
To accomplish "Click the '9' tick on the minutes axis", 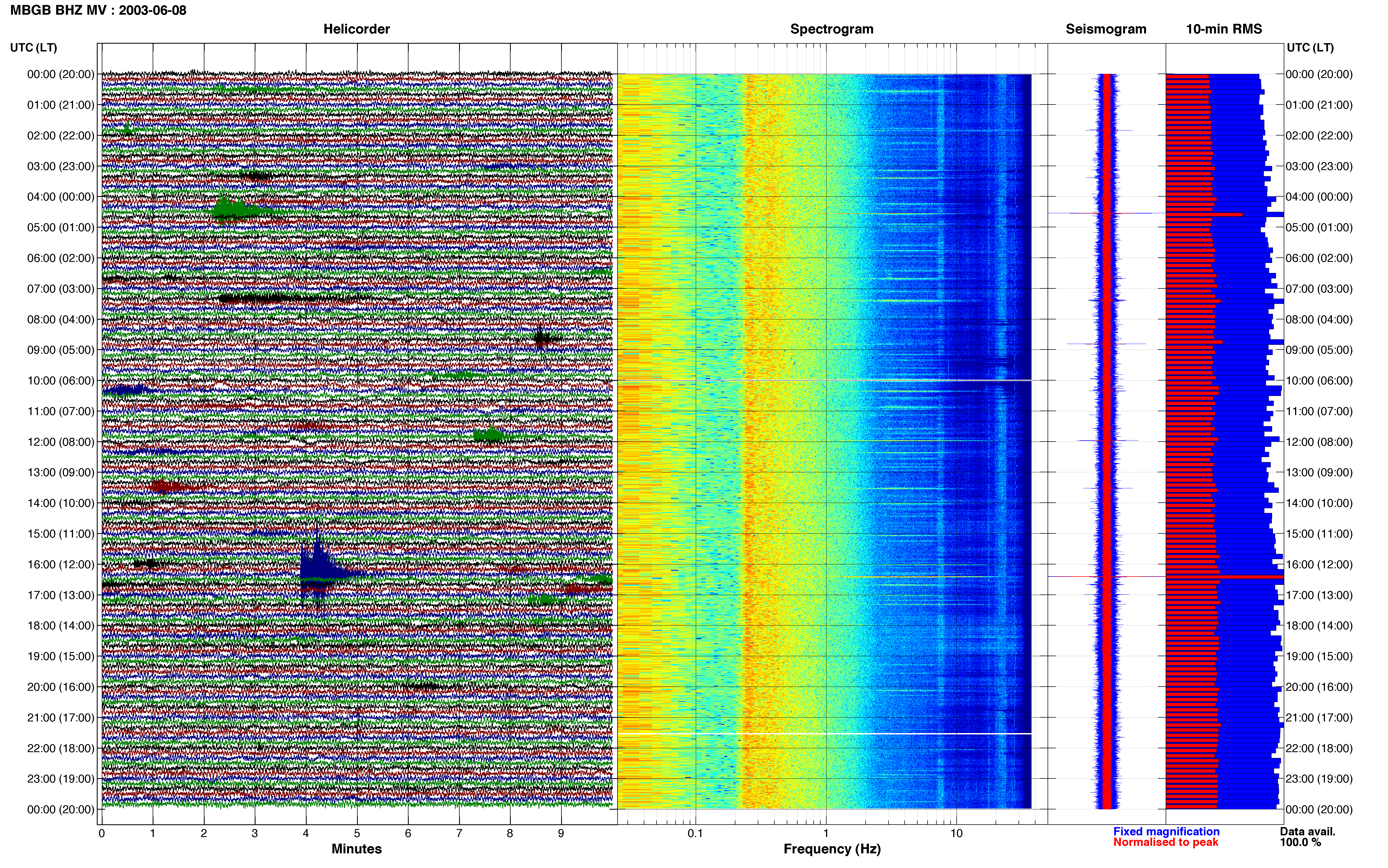I will (x=561, y=833).
